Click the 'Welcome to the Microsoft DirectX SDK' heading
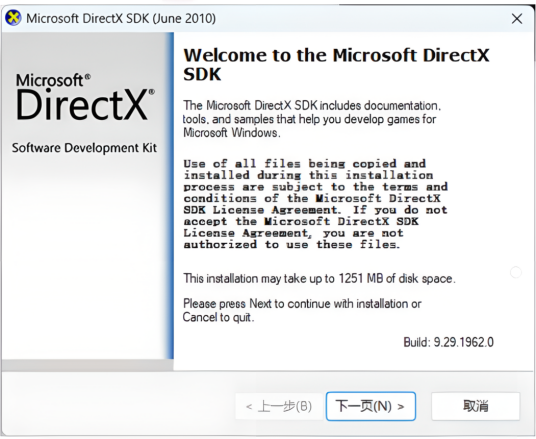 pyautogui.click(x=336, y=64)
